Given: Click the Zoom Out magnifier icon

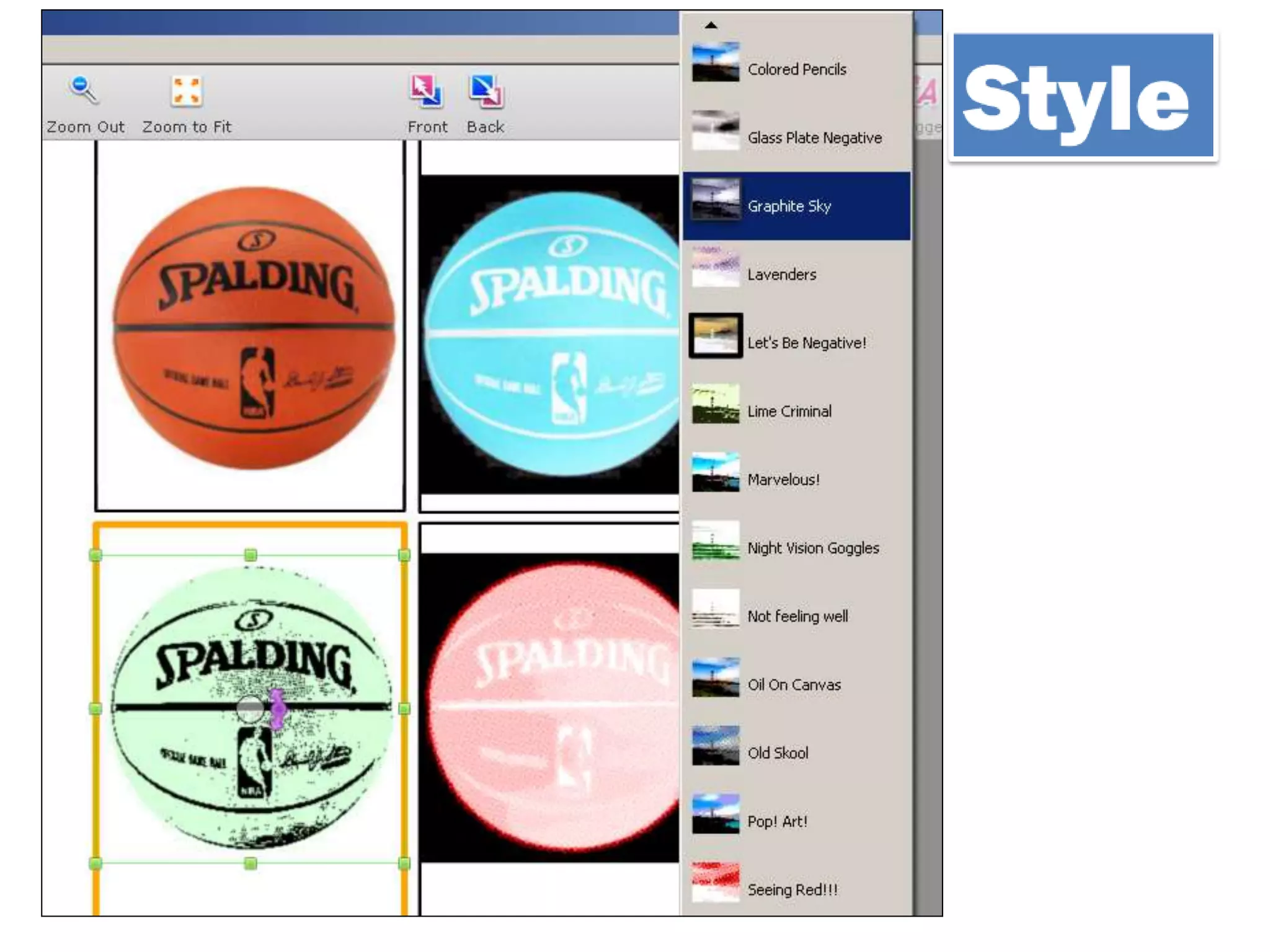Looking at the screenshot, I should click(x=83, y=90).
